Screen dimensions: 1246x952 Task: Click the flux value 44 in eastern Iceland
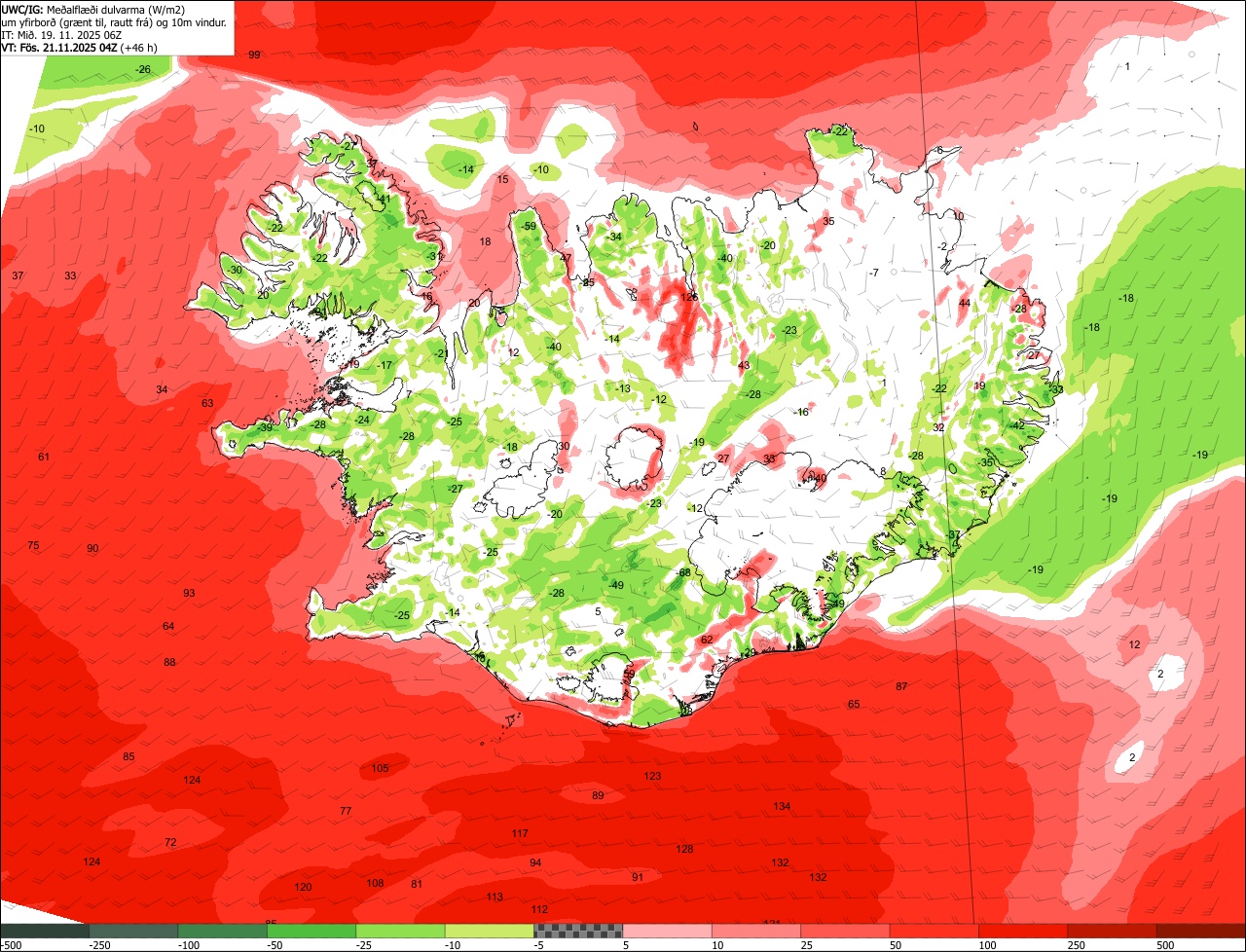pyautogui.click(x=965, y=303)
